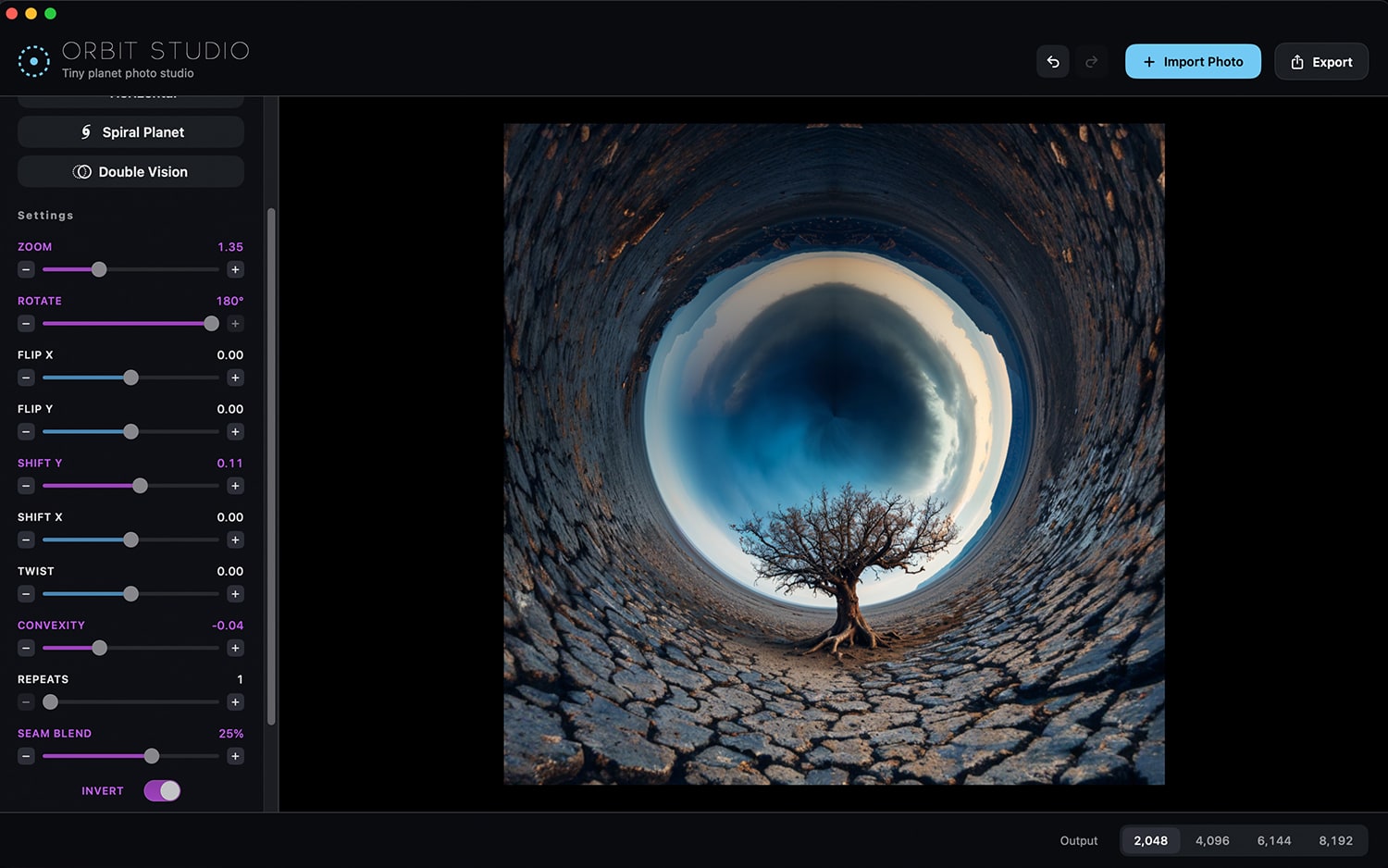
Task: Select 4,096 output size
Action: tap(1212, 840)
